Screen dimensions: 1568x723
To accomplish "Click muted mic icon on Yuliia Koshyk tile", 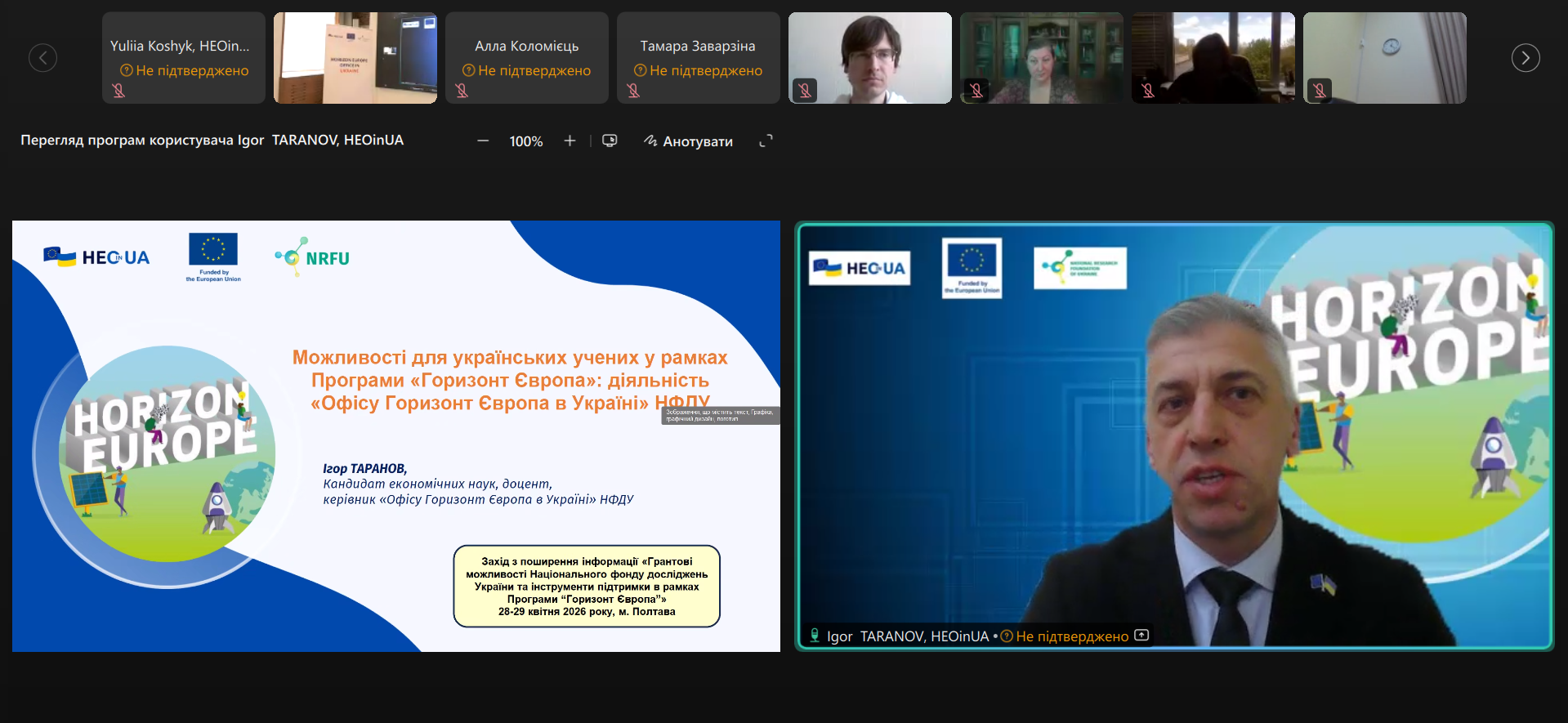I will click(119, 91).
